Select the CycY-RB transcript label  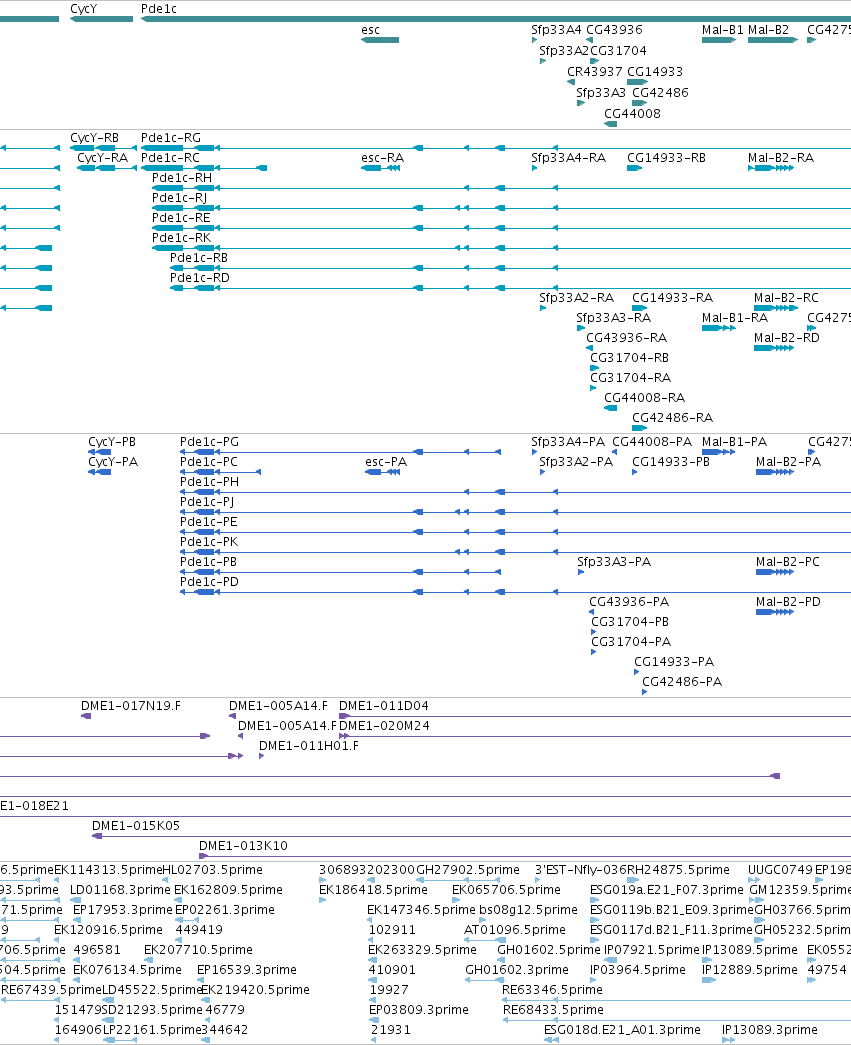95,138
